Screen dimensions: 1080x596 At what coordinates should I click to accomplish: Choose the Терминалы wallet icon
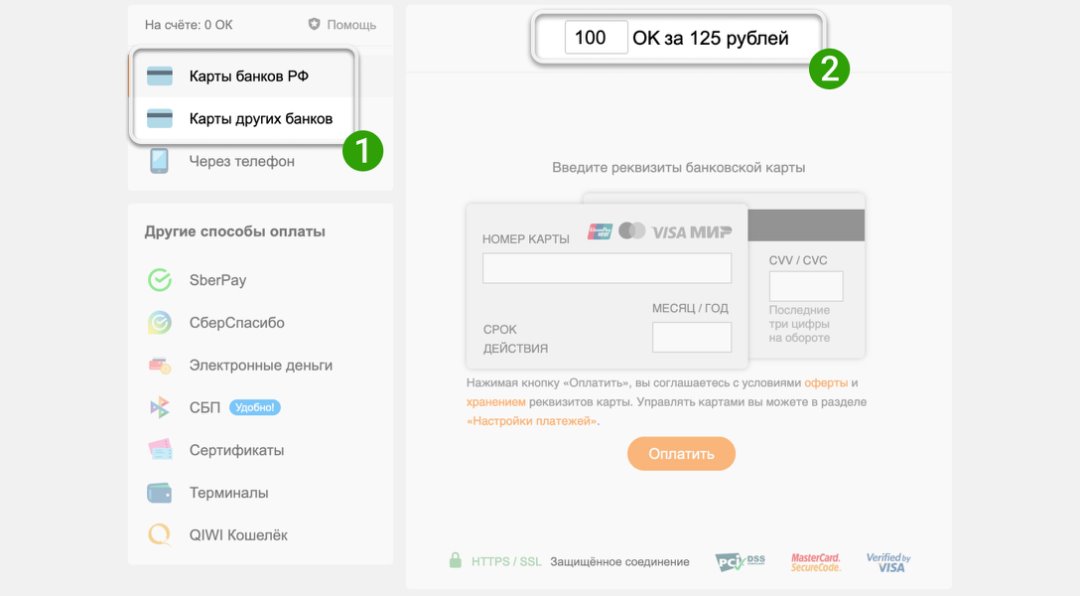(160, 493)
